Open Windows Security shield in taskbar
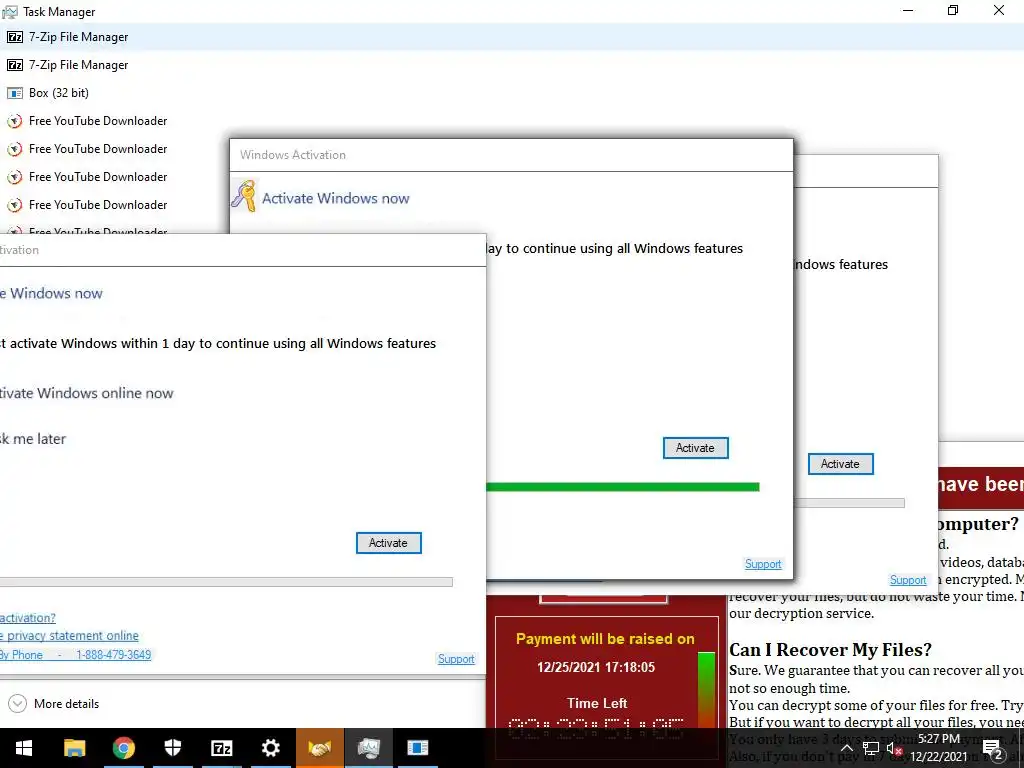The height and width of the screenshot is (768, 1024). 172,748
